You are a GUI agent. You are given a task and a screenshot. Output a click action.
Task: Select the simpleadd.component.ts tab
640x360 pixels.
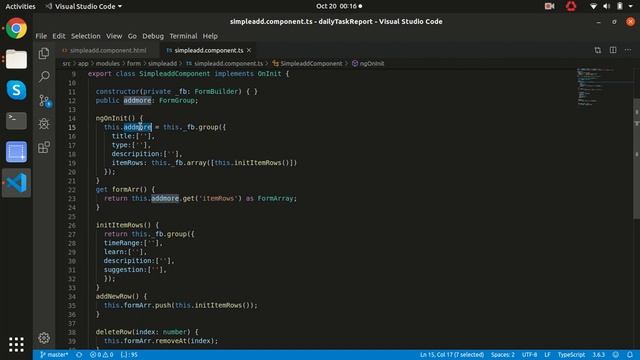tap(208, 50)
